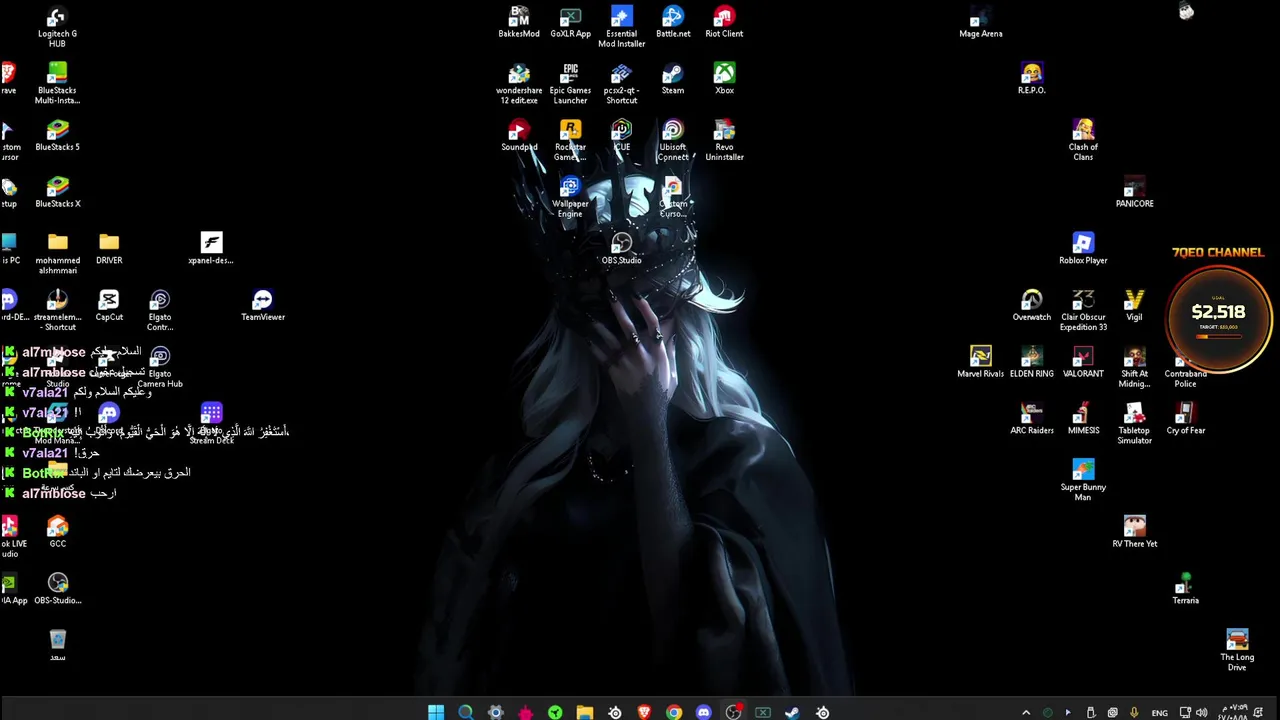Switch the ENG input language indicator
This screenshot has height=720, width=1280.
point(1160,713)
